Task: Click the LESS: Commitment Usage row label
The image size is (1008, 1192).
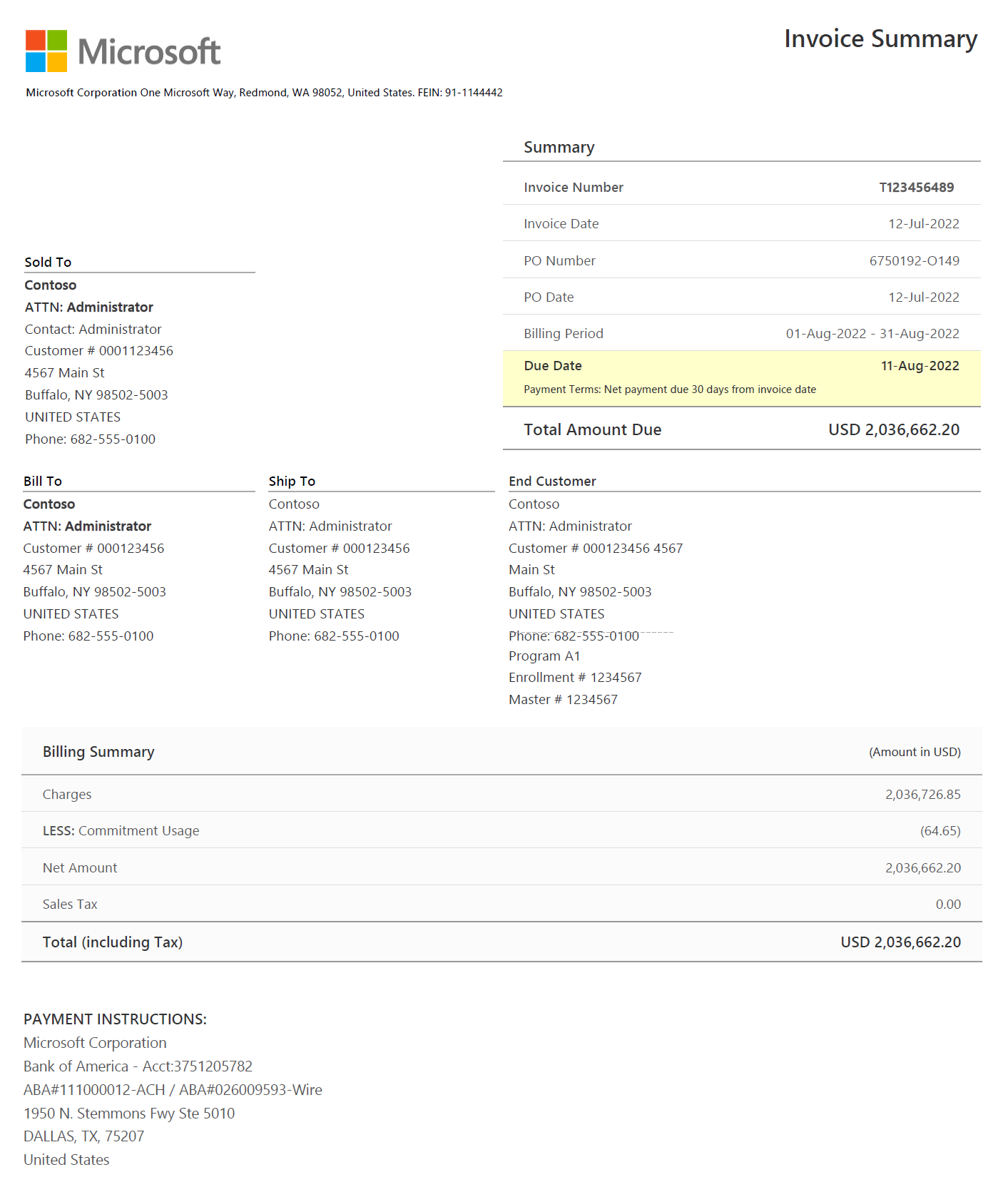Action: coord(121,831)
